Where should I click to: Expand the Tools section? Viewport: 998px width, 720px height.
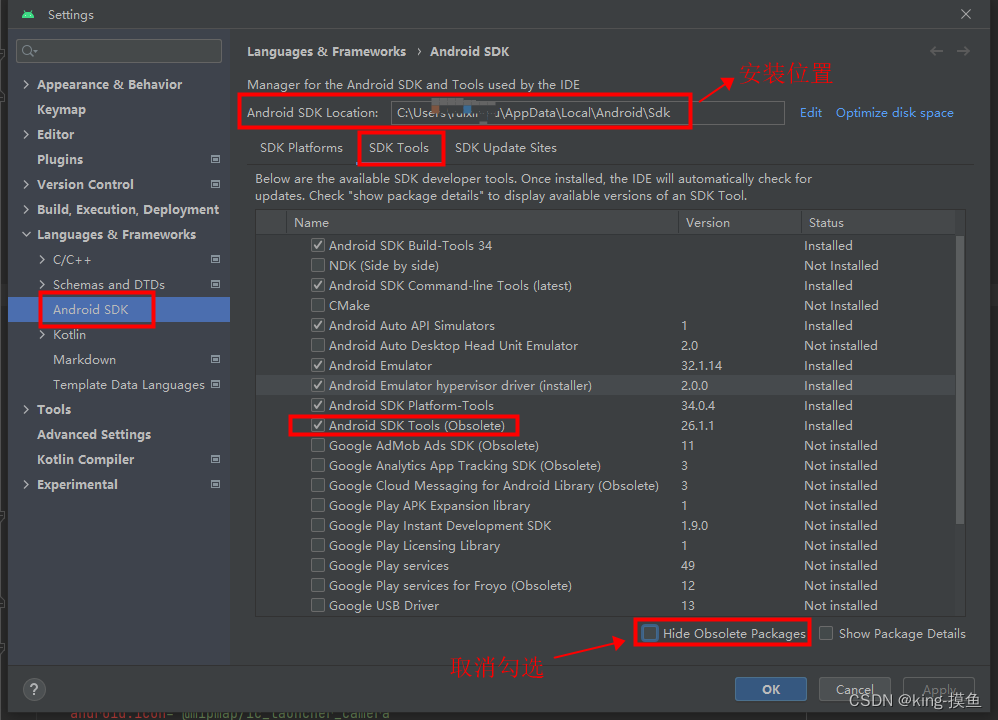26,409
